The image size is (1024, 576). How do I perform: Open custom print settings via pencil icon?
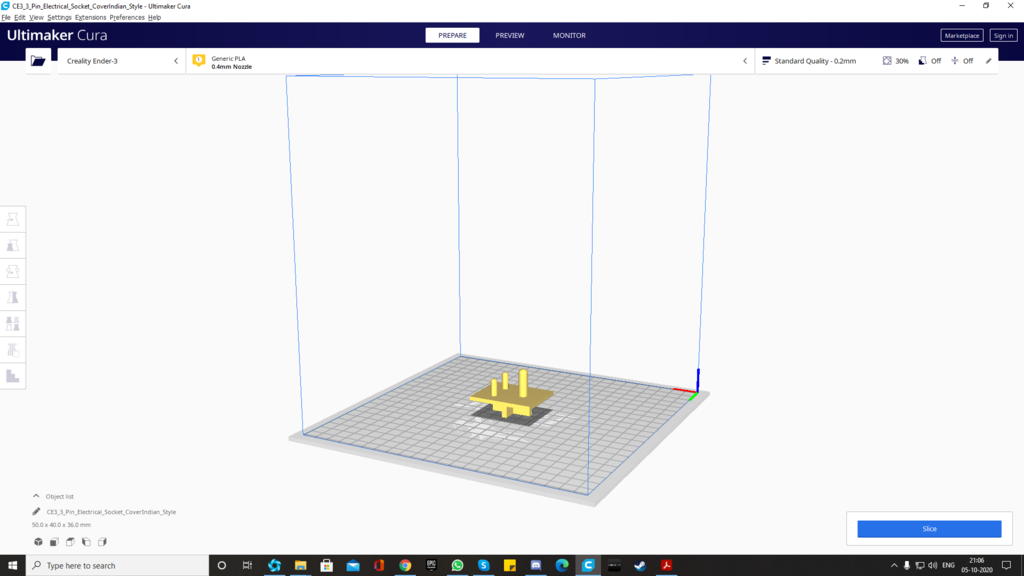[x=989, y=61]
